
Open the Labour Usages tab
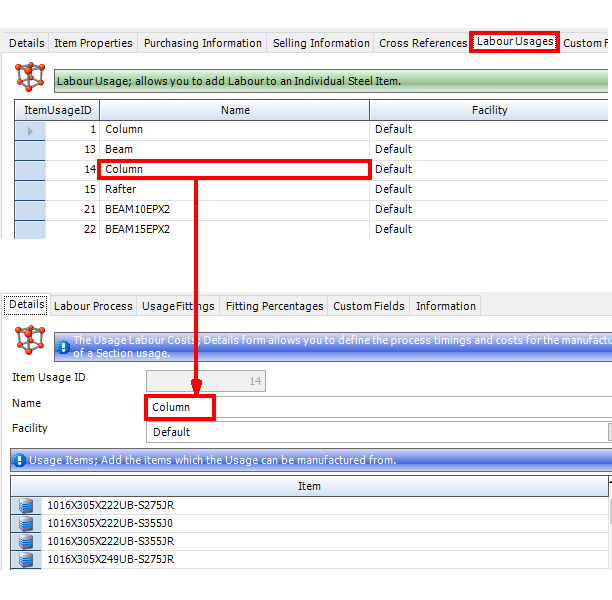click(514, 42)
